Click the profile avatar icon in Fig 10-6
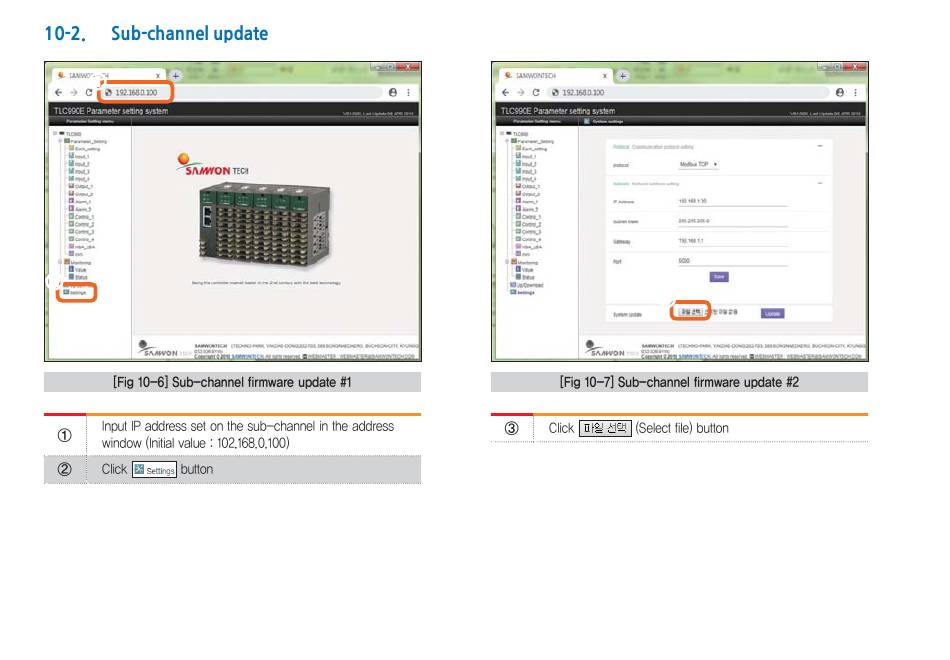The width and height of the screenshot is (950, 660). pos(393,93)
